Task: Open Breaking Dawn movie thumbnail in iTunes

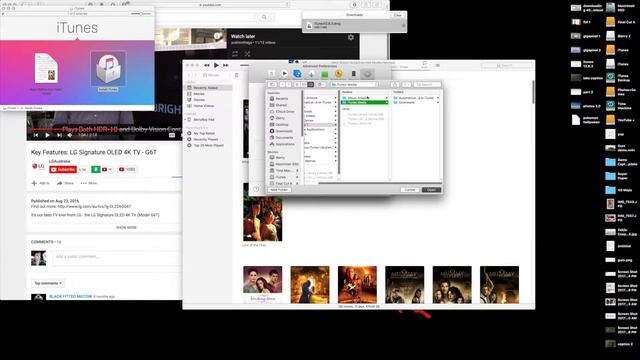Action: coord(262,284)
